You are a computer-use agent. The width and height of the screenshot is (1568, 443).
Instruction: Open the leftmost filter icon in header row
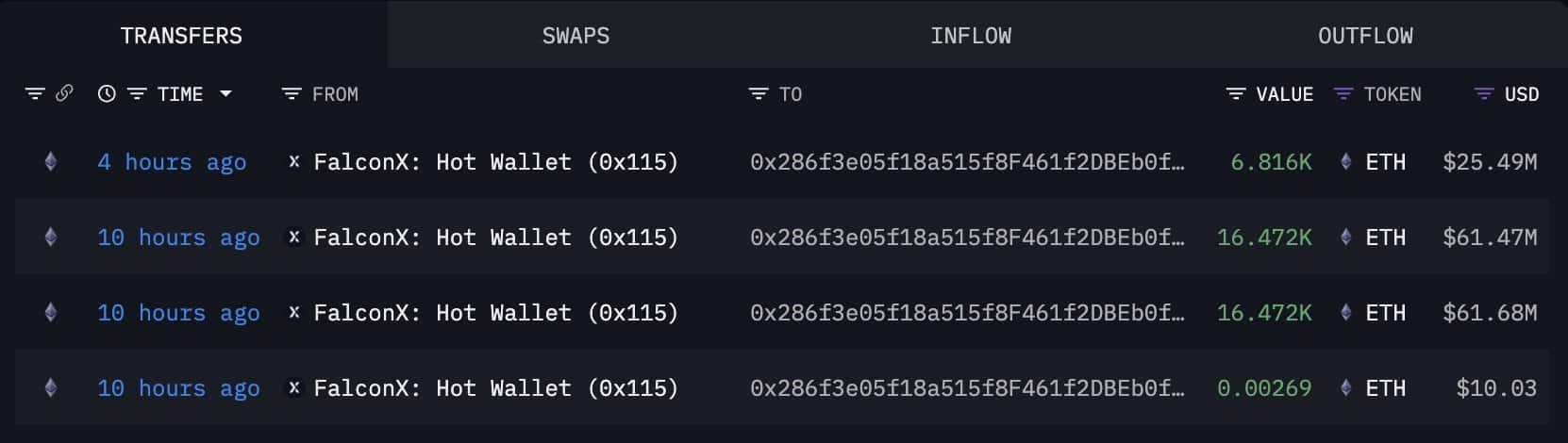(x=35, y=93)
